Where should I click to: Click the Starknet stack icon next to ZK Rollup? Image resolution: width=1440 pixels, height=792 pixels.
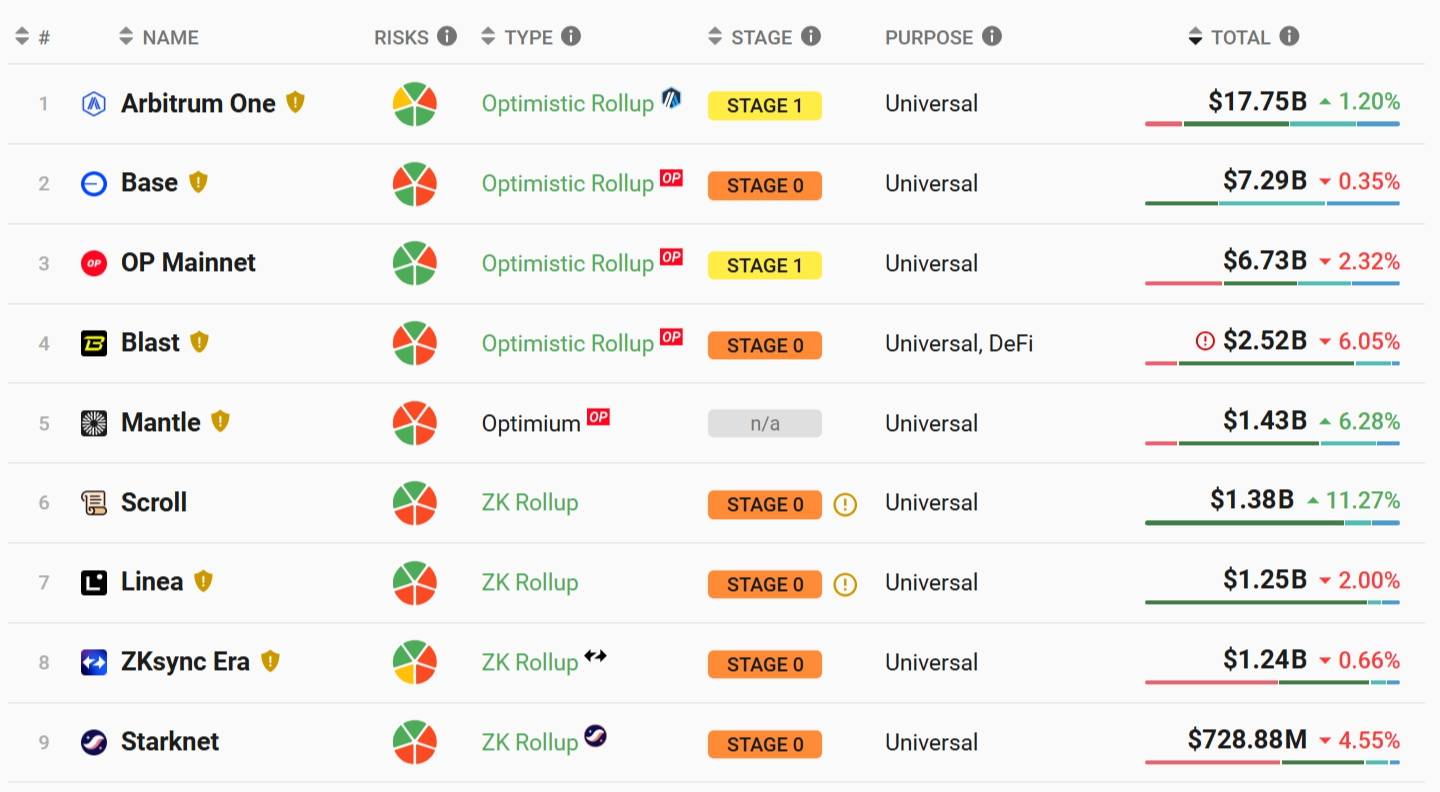tap(595, 737)
